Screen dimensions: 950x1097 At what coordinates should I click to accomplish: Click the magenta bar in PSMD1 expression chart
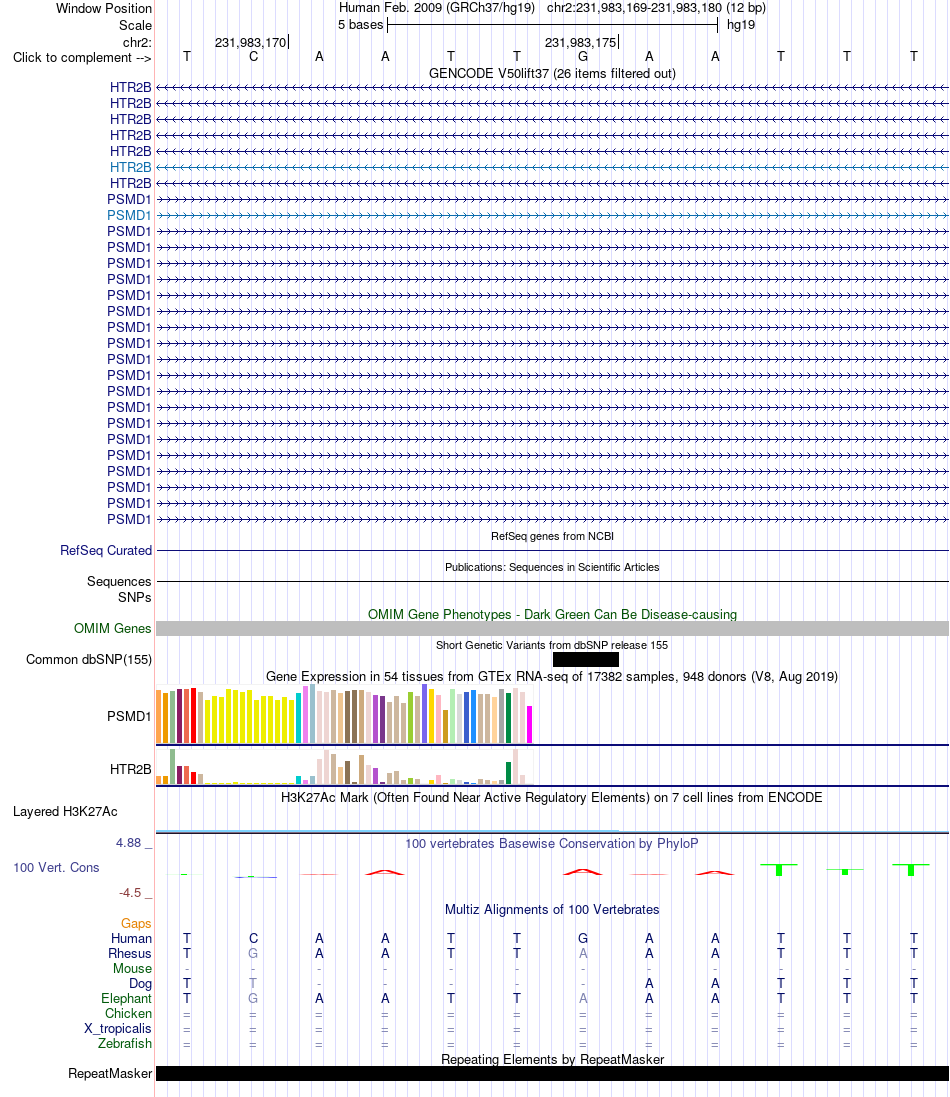click(530, 724)
